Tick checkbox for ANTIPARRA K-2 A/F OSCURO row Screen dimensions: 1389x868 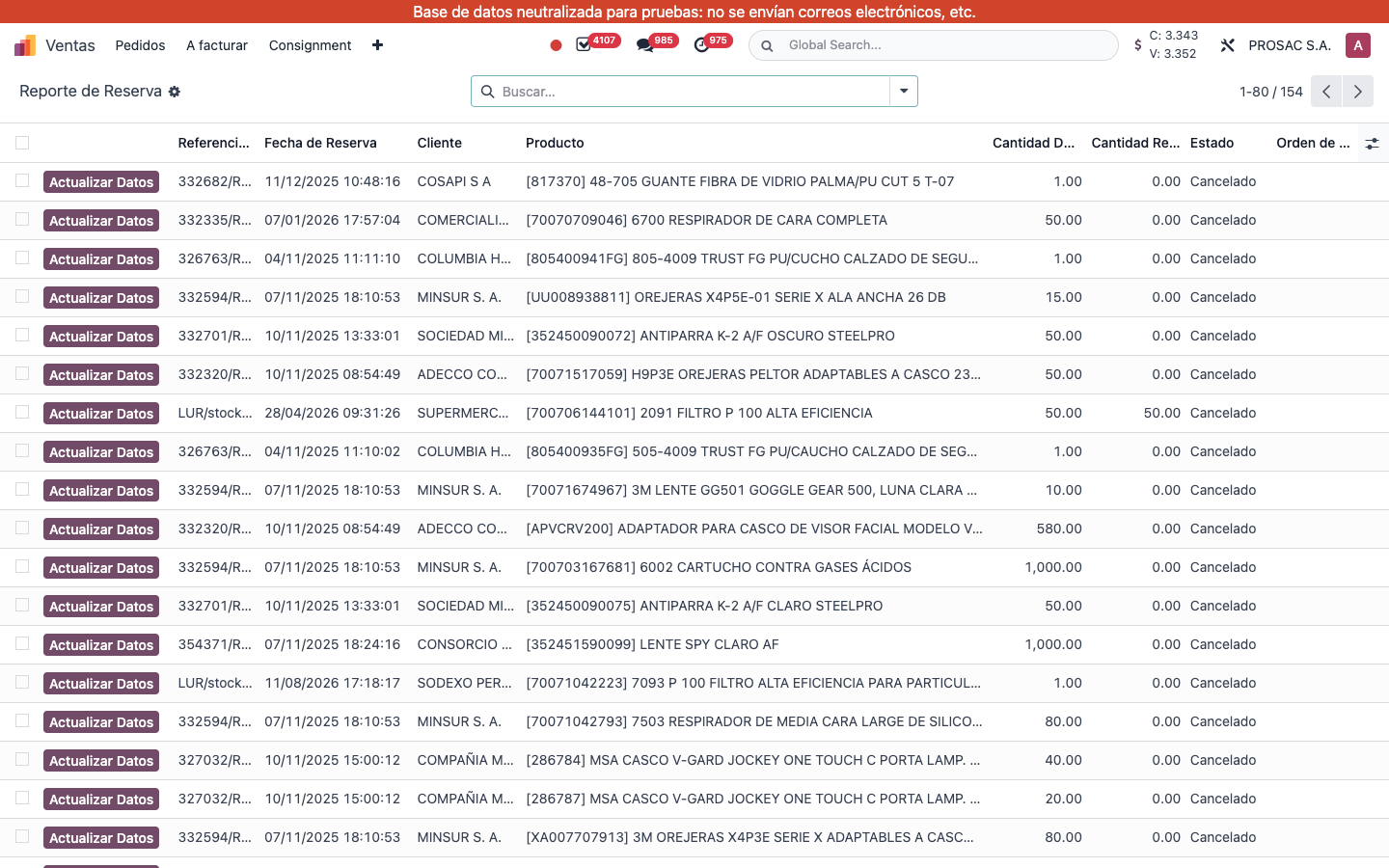(x=22, y=335)
